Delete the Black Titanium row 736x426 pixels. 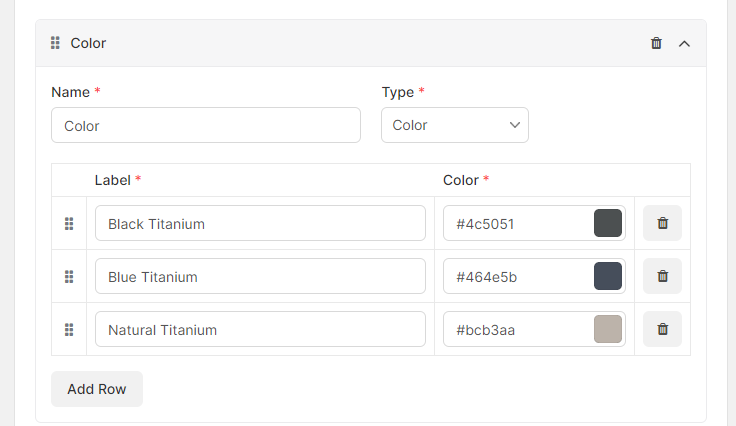point(662,223)
